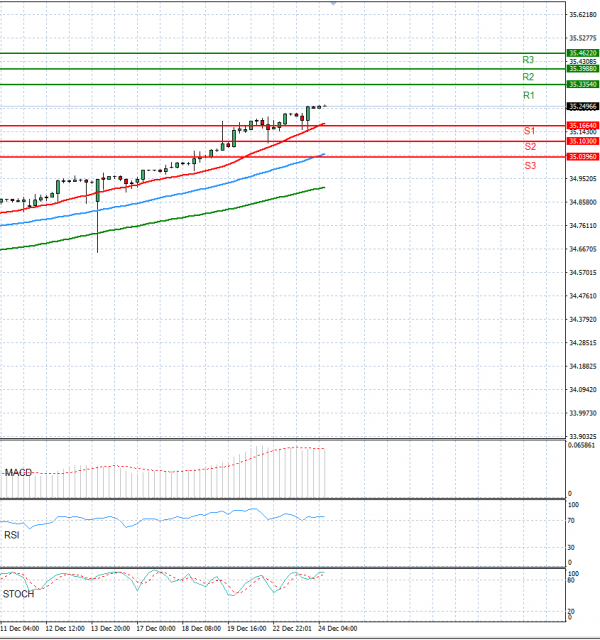This screenshot has height=640, width=600.
Task: Select the 35.46220 green price tag
Action: pos(583,53)
